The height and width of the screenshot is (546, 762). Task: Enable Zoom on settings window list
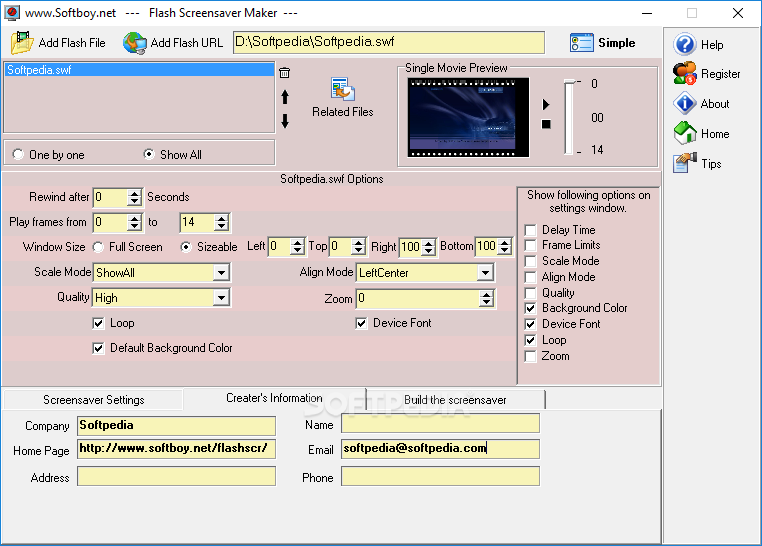531,356
